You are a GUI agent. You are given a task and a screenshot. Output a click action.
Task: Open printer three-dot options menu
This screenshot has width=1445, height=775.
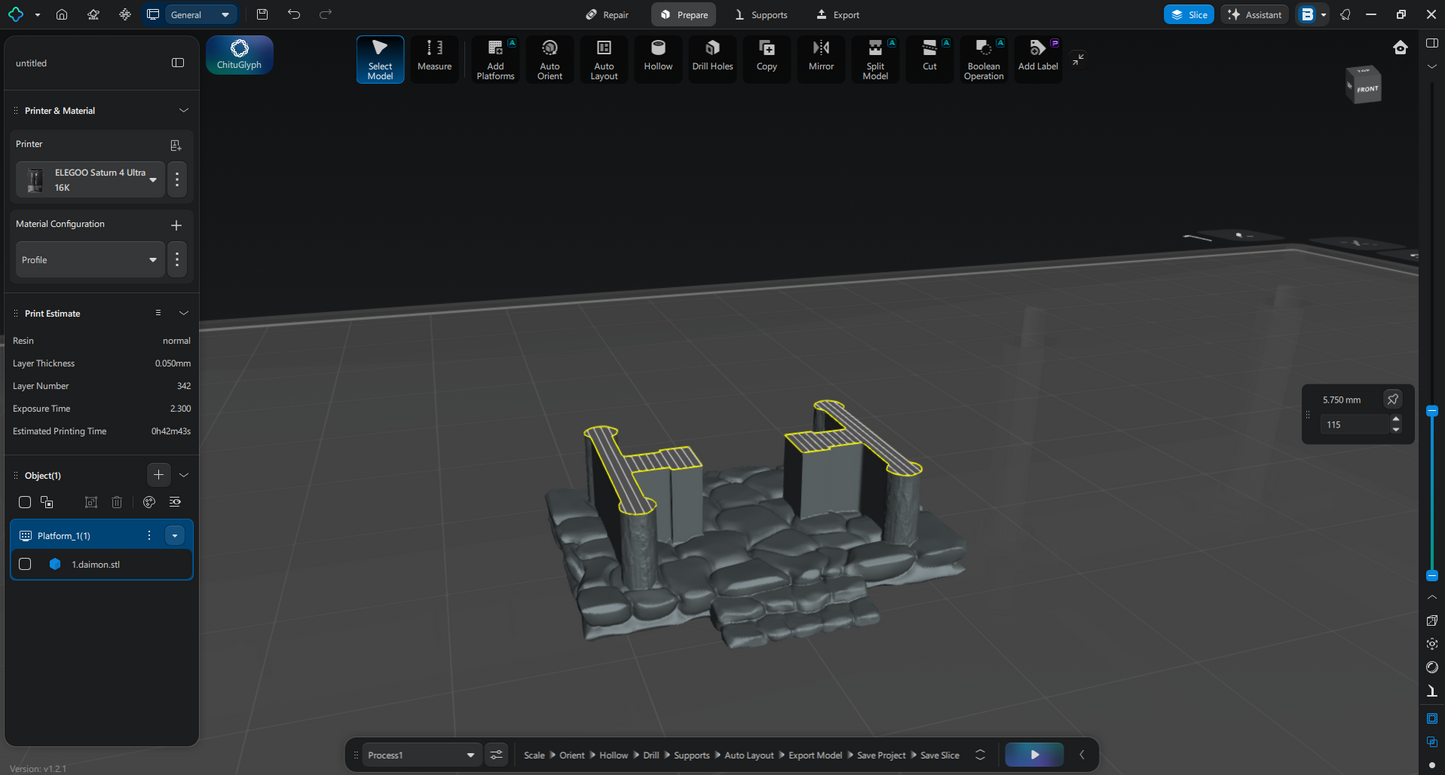(x=177, y=180)
